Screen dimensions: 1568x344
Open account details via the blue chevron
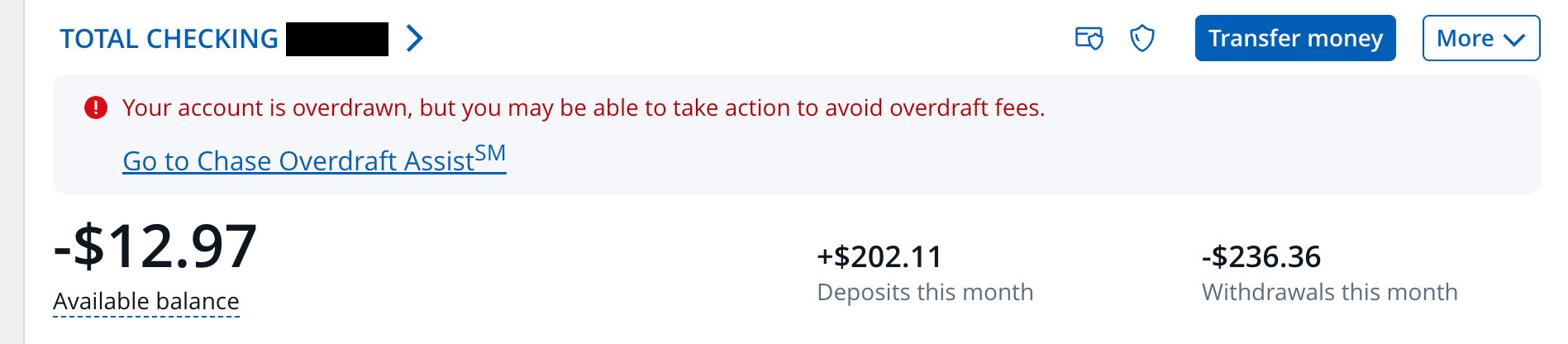[x=415, y=38]
